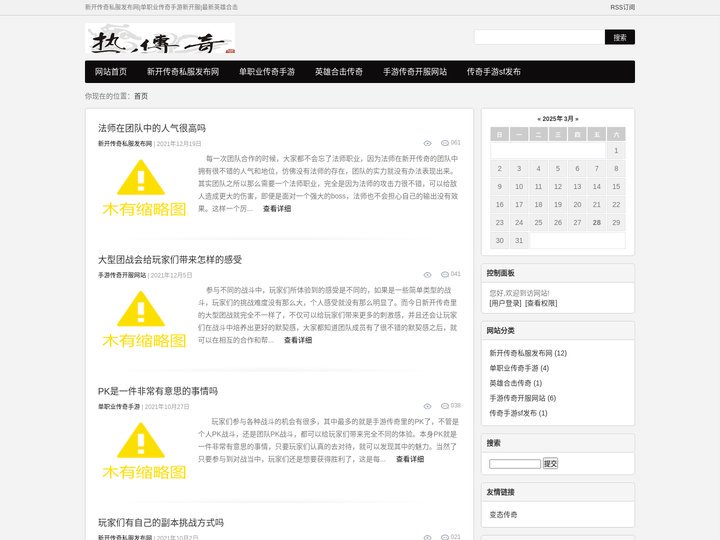Click 查看权限 link in 控制面板
This screenshot has height=540, width=720.
[x=541, y=304]
